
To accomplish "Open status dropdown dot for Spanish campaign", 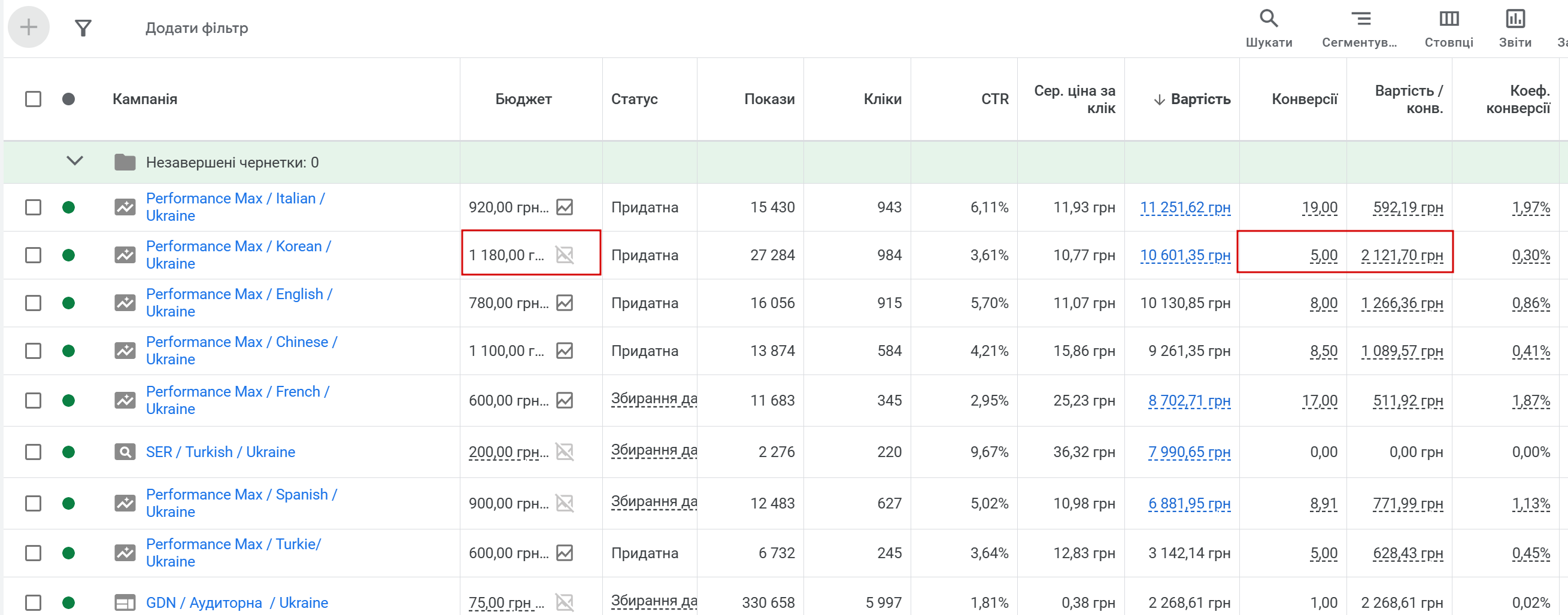I will pos(68,504).
